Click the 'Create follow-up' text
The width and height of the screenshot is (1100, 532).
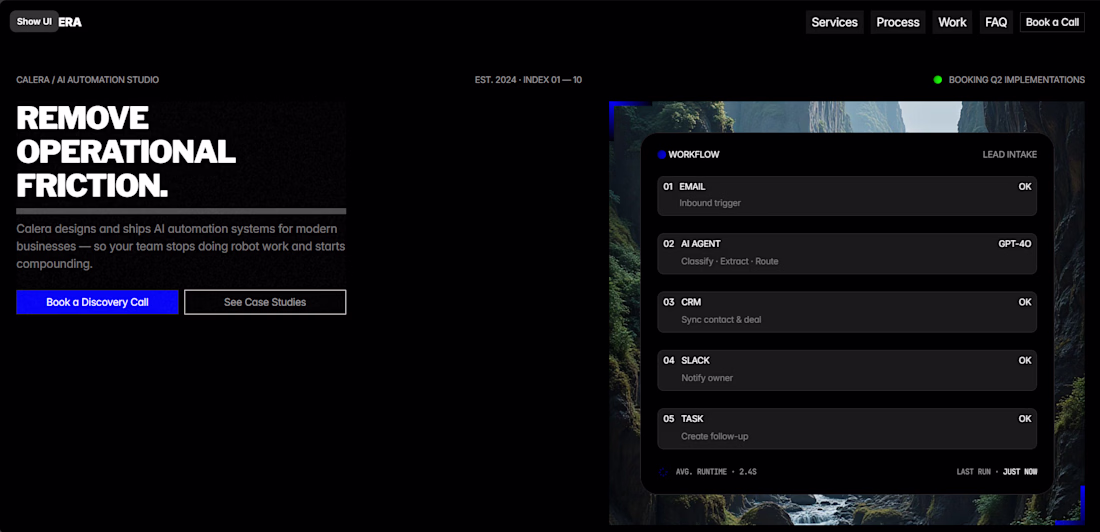(715, 436)
